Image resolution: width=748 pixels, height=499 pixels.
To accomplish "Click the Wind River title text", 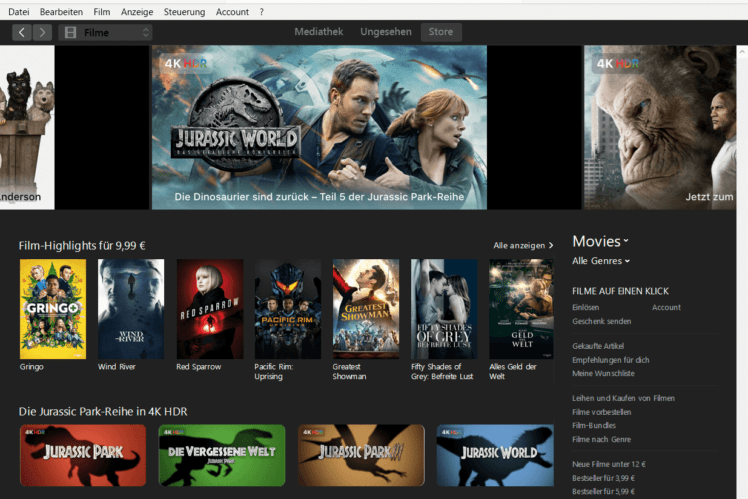I will (117, 367).
